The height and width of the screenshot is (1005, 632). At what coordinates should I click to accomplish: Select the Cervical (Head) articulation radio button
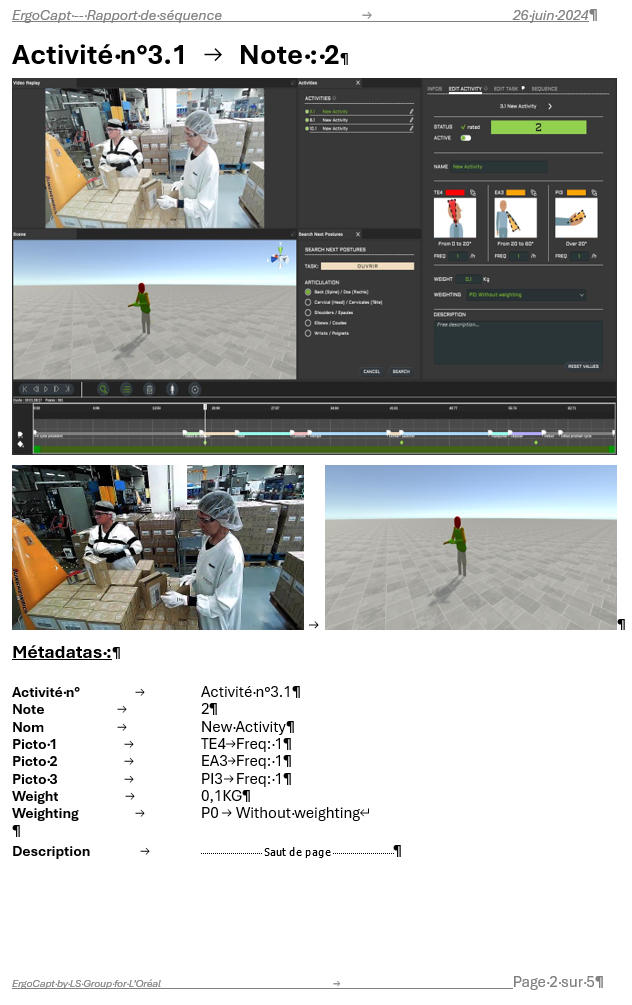click(308, 302)
